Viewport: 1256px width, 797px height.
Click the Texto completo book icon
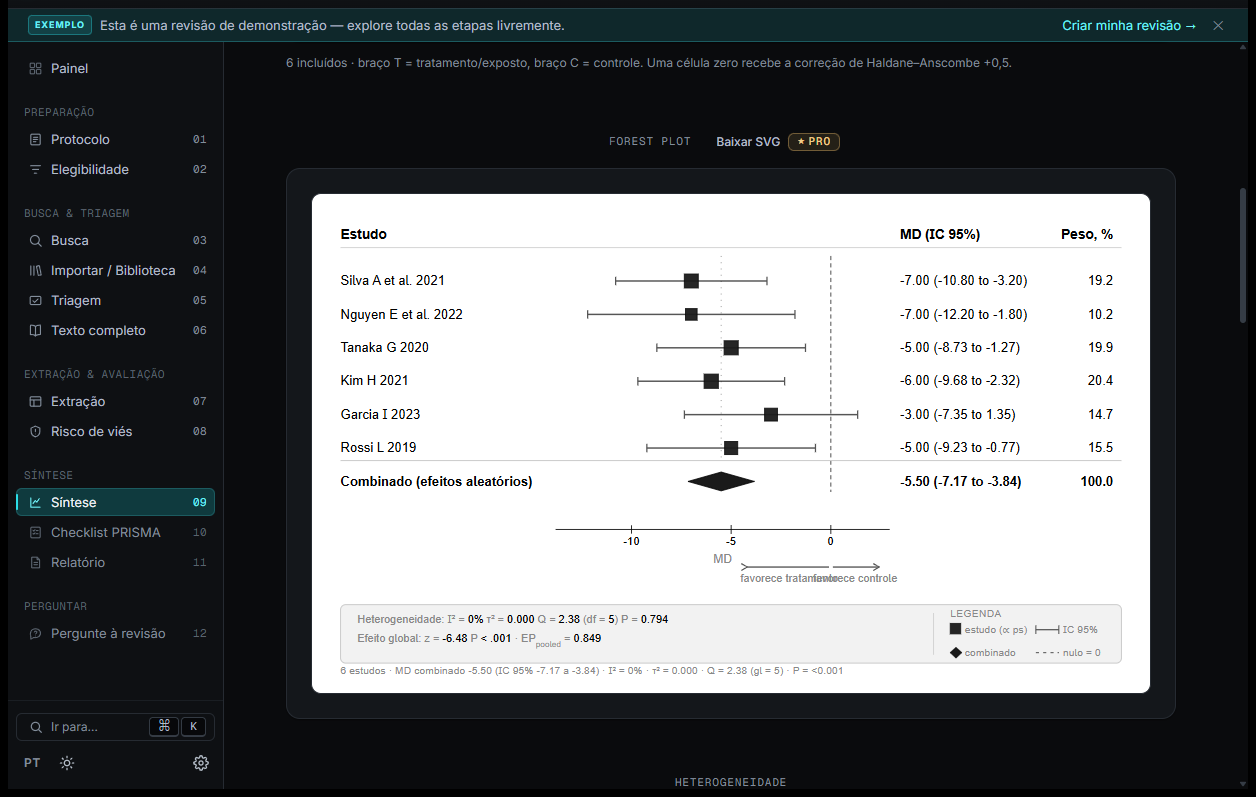35,331
